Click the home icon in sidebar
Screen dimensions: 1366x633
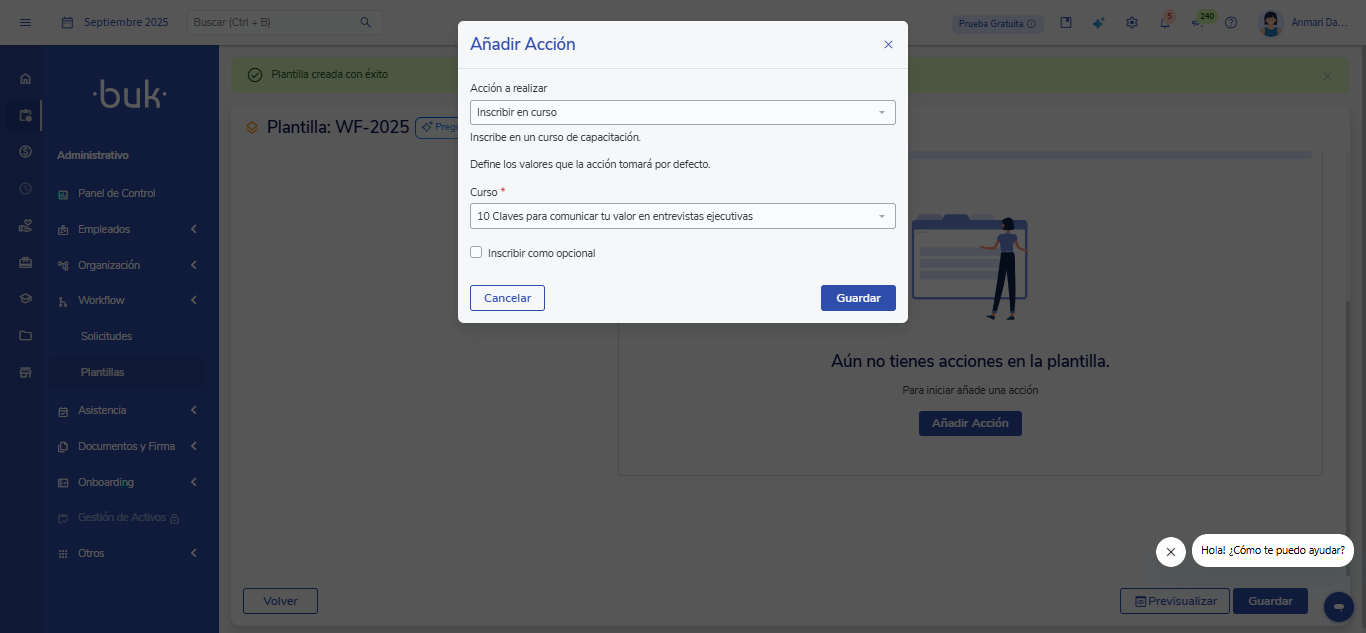click(25, 79)
